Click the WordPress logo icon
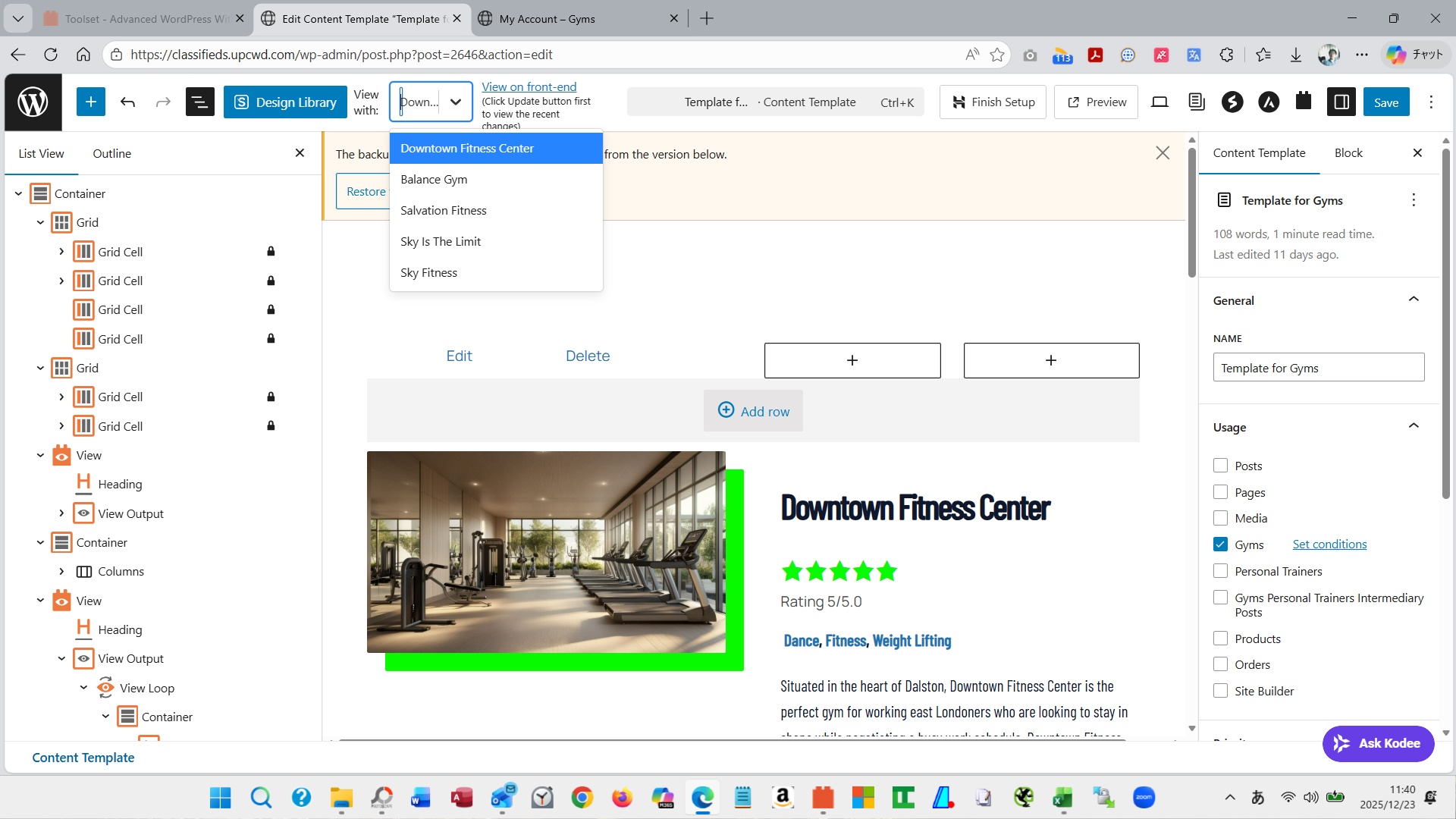 tap(33, 102)
